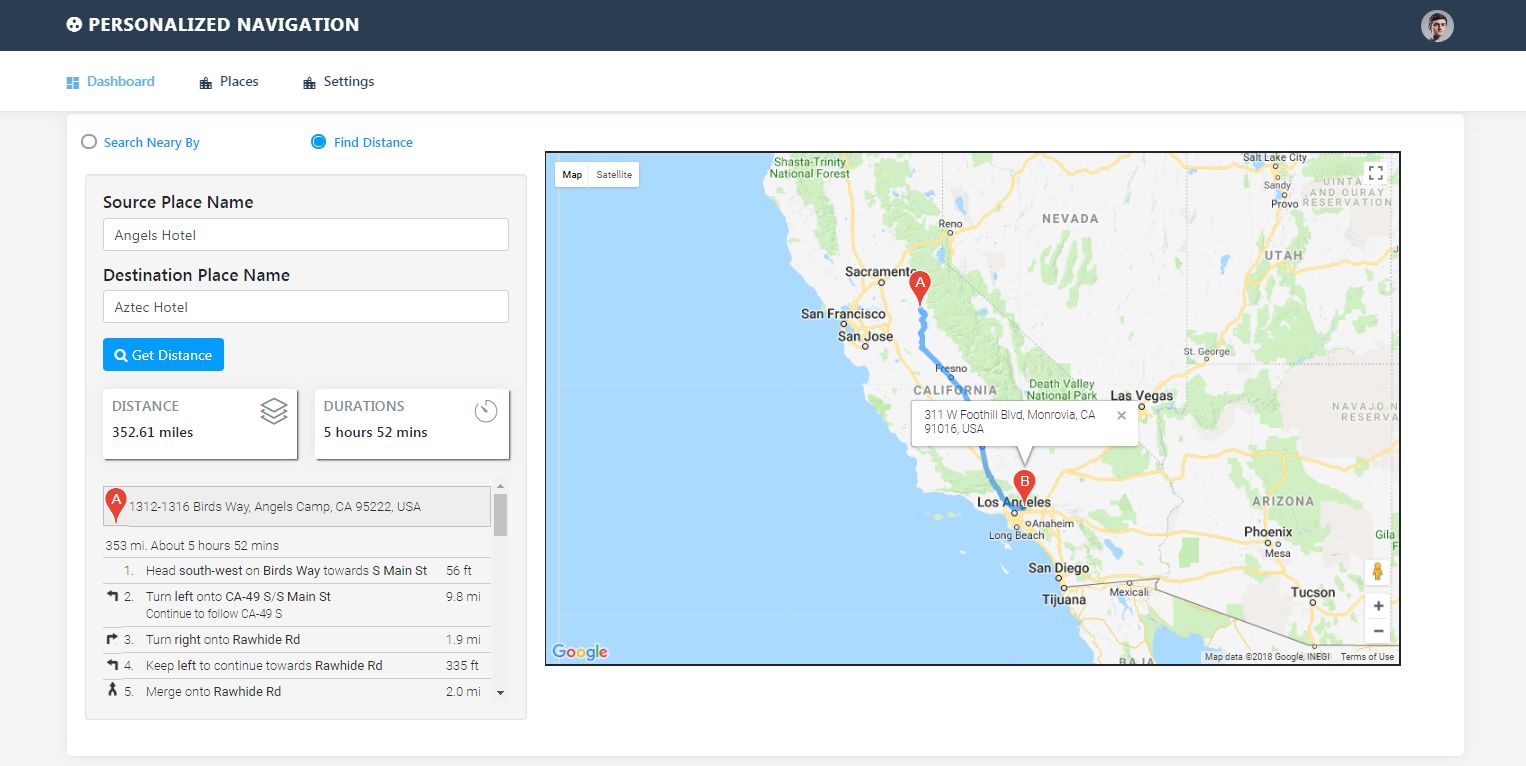Image resolution: width=1526 pixels, height=766 pixels.
Task: Click the directions scrollbar thumb
Action: pos(500,515)
